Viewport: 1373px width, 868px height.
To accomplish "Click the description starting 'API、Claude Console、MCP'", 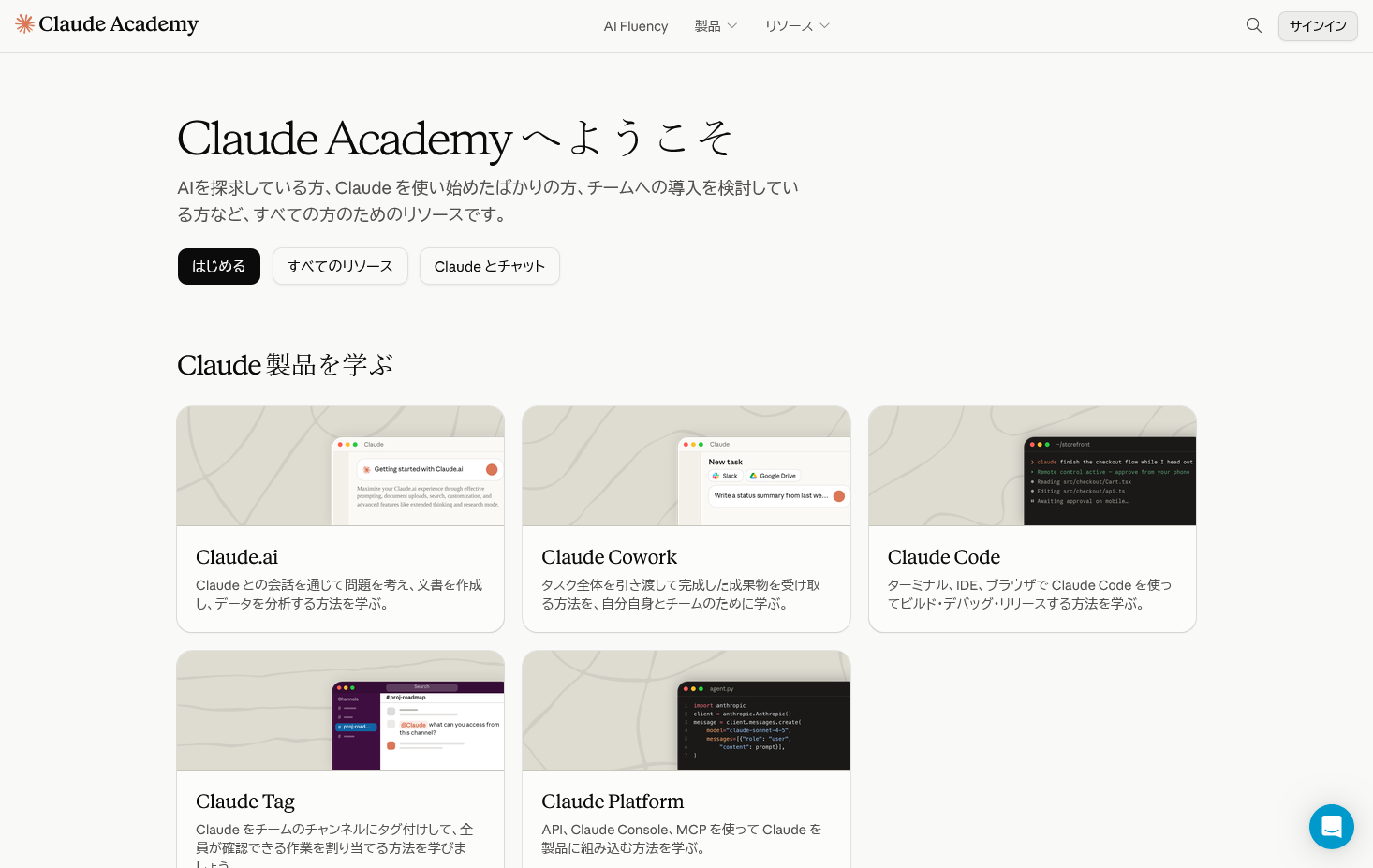I will click(682, 839).
